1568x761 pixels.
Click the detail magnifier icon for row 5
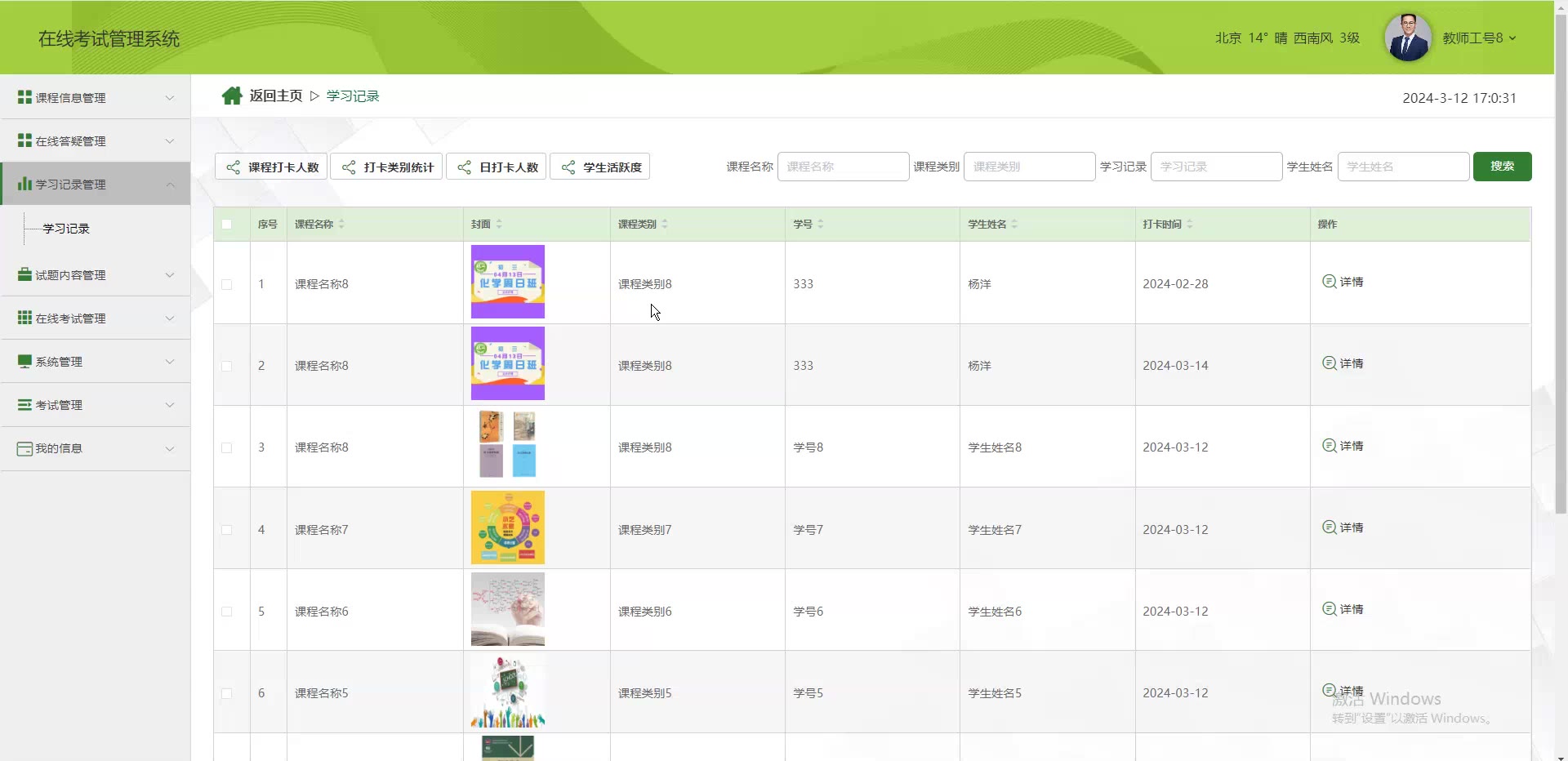pos(1330,609)
